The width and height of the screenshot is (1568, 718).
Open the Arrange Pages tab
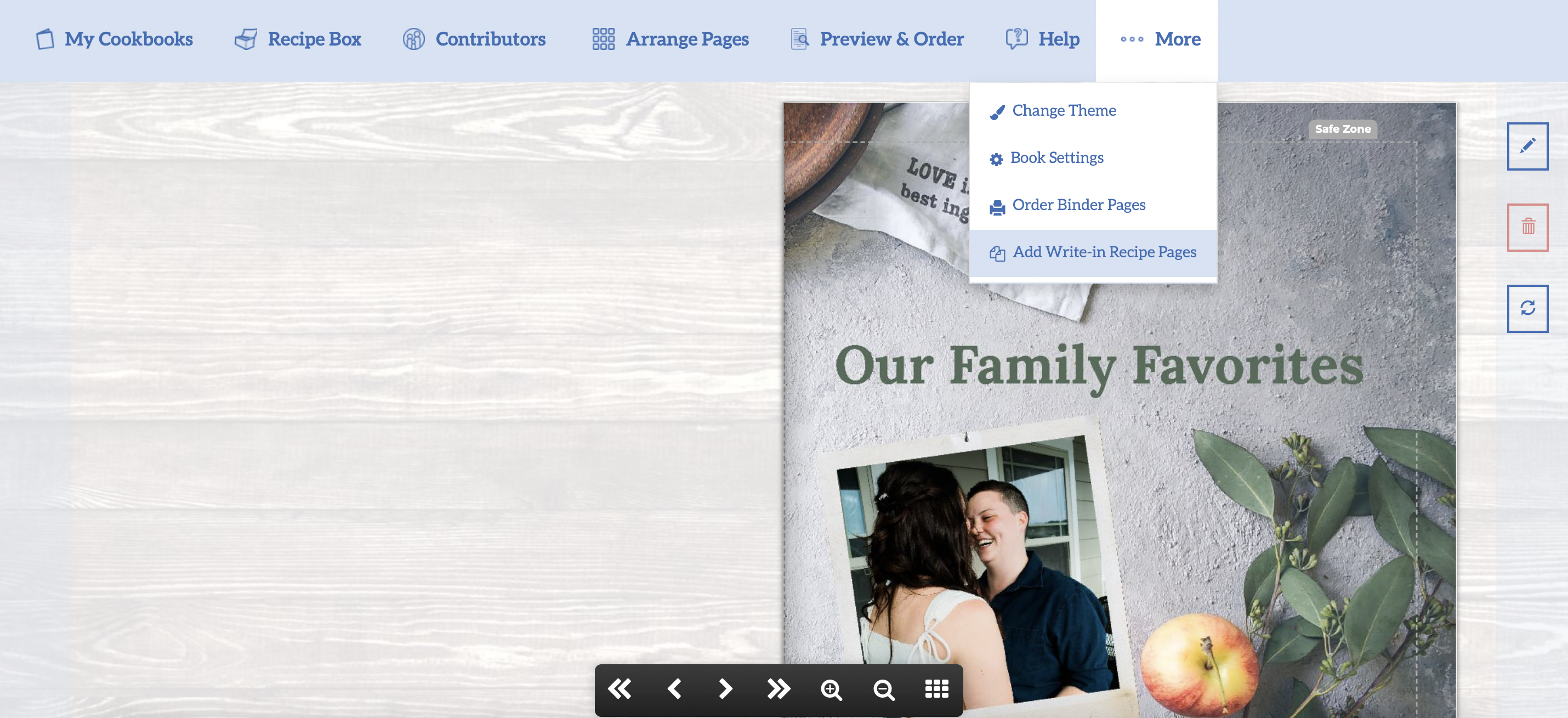coord(670,39)
